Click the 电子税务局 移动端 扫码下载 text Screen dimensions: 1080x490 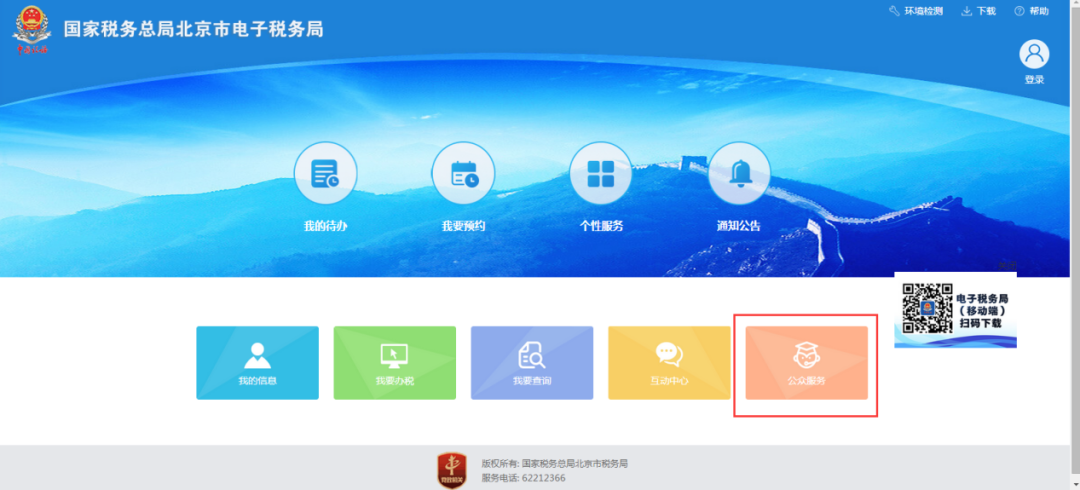(983, 311)
